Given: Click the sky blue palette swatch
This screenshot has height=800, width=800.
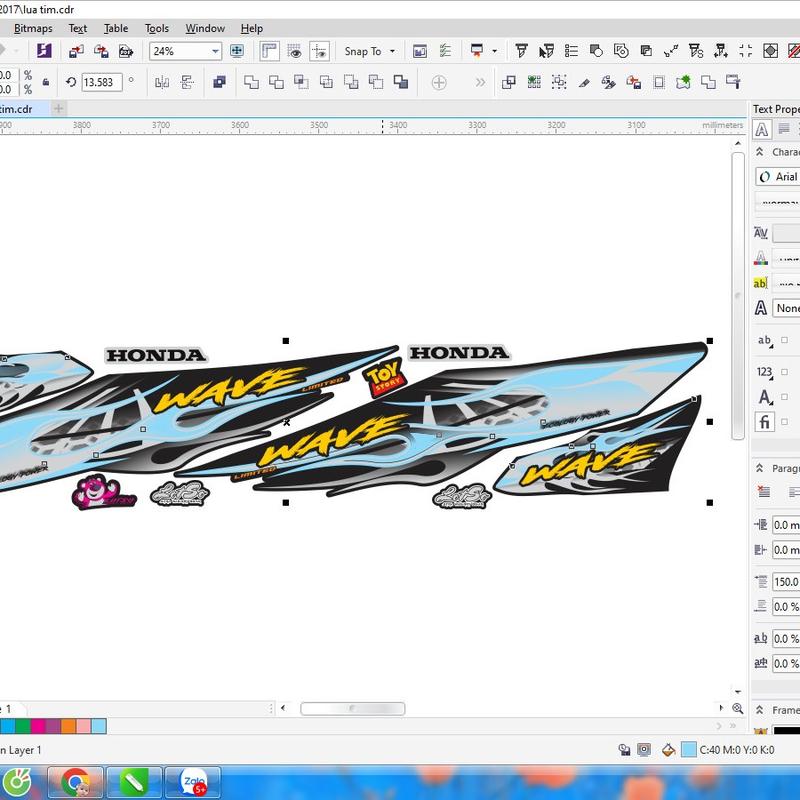Looking at the screenshot, I should point(99,726).
